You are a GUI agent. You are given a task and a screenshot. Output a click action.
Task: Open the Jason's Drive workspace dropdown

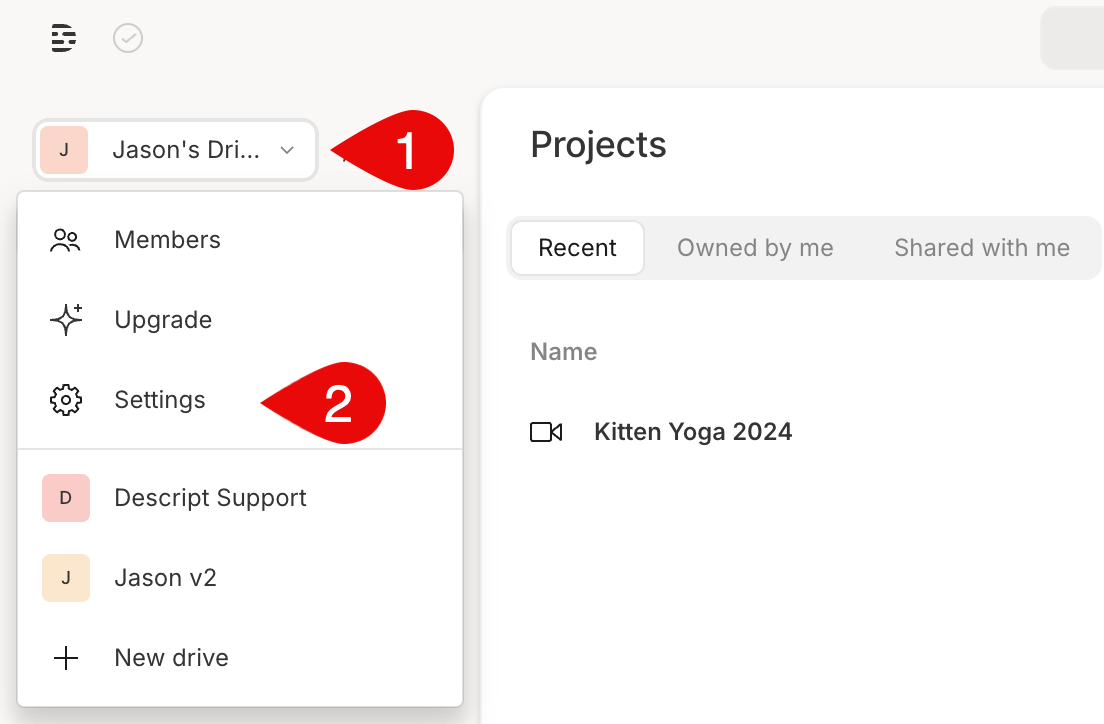(x=175, y=150)
